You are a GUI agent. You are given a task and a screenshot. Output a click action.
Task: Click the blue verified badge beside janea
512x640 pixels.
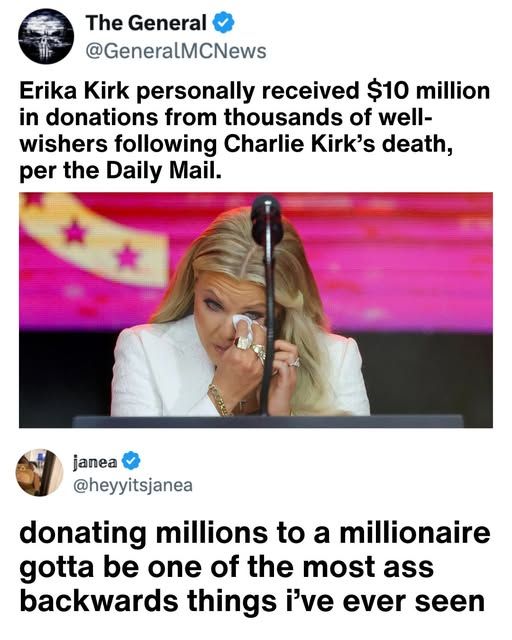(131, 461)
